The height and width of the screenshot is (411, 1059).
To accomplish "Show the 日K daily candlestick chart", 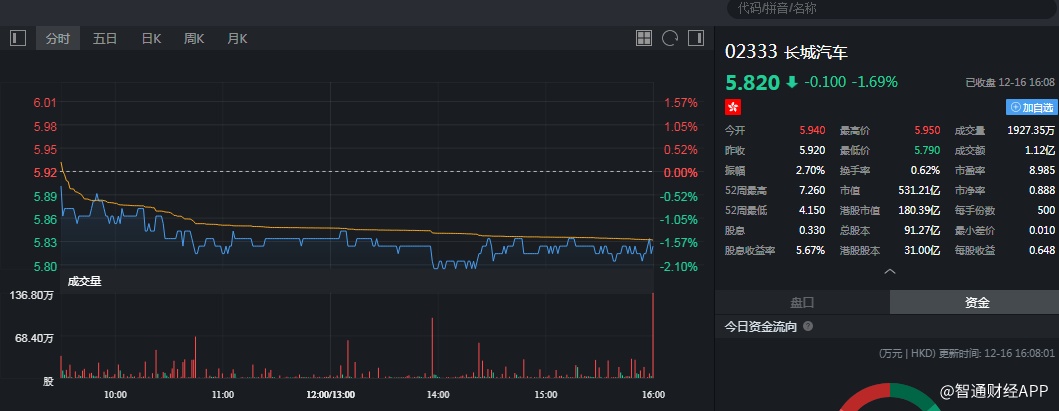I will click(151, 38).
